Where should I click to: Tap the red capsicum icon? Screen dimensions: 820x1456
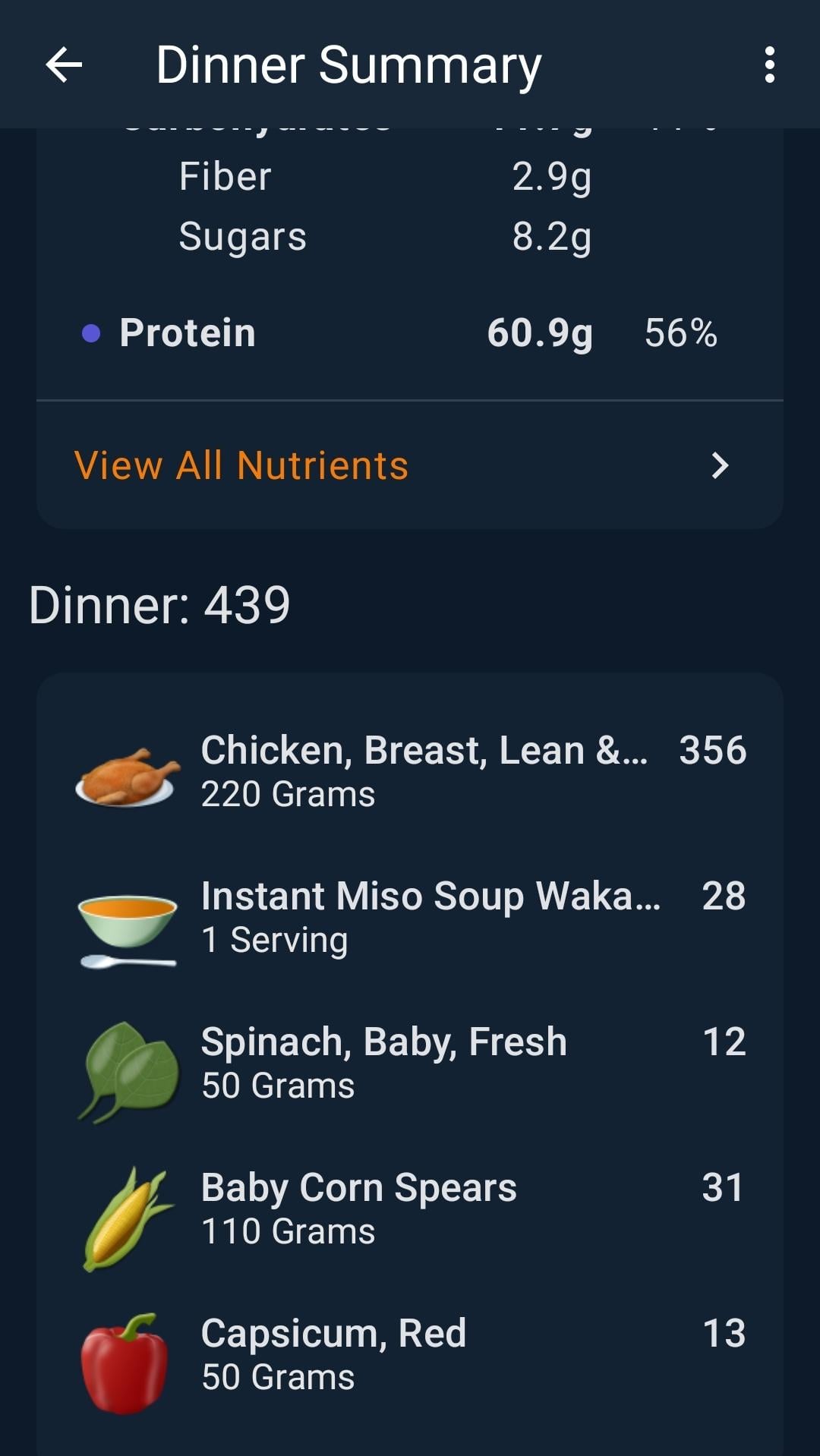coord(125,1363)
